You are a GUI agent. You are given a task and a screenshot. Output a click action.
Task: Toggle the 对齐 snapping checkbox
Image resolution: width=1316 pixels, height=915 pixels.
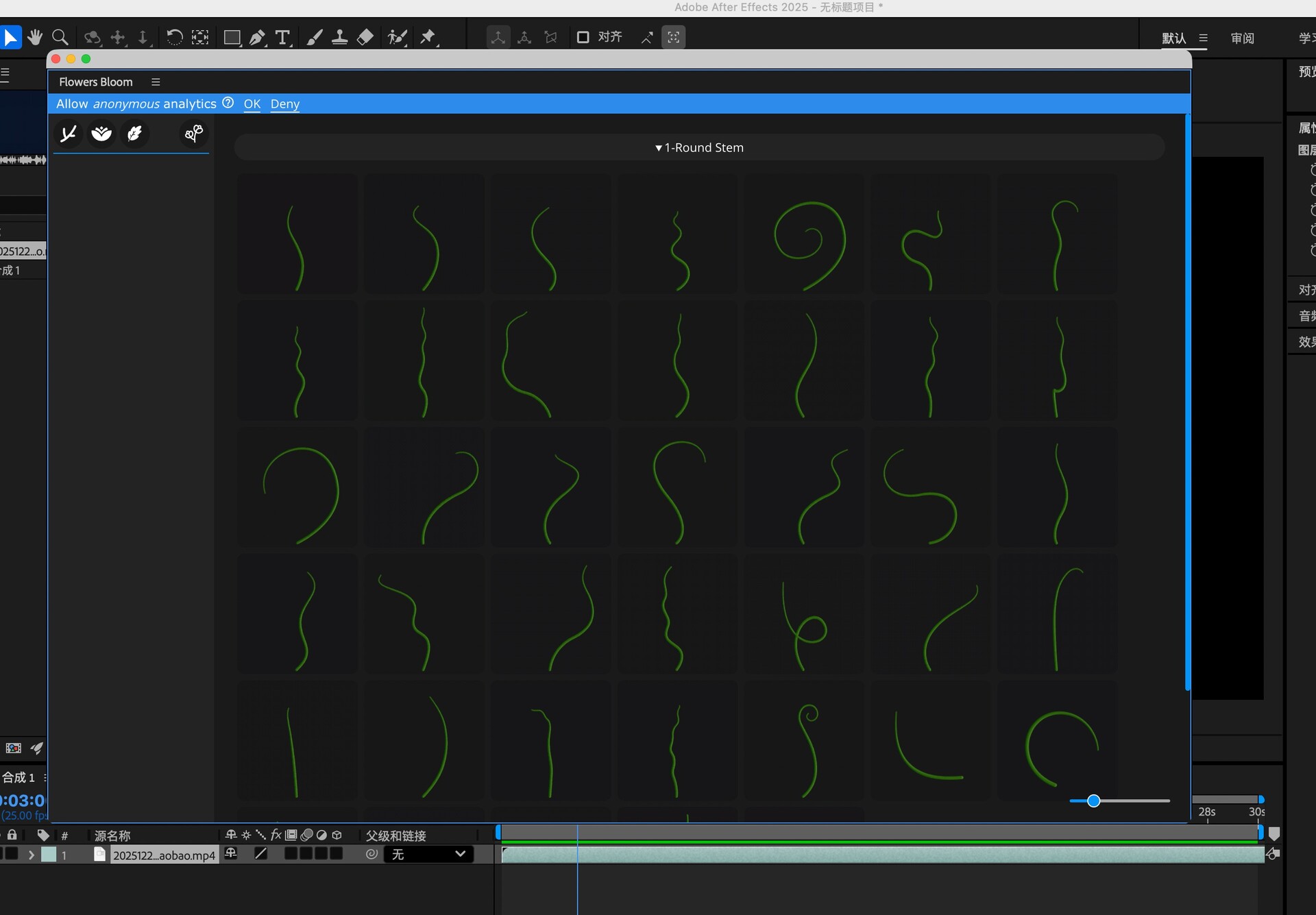583,37
